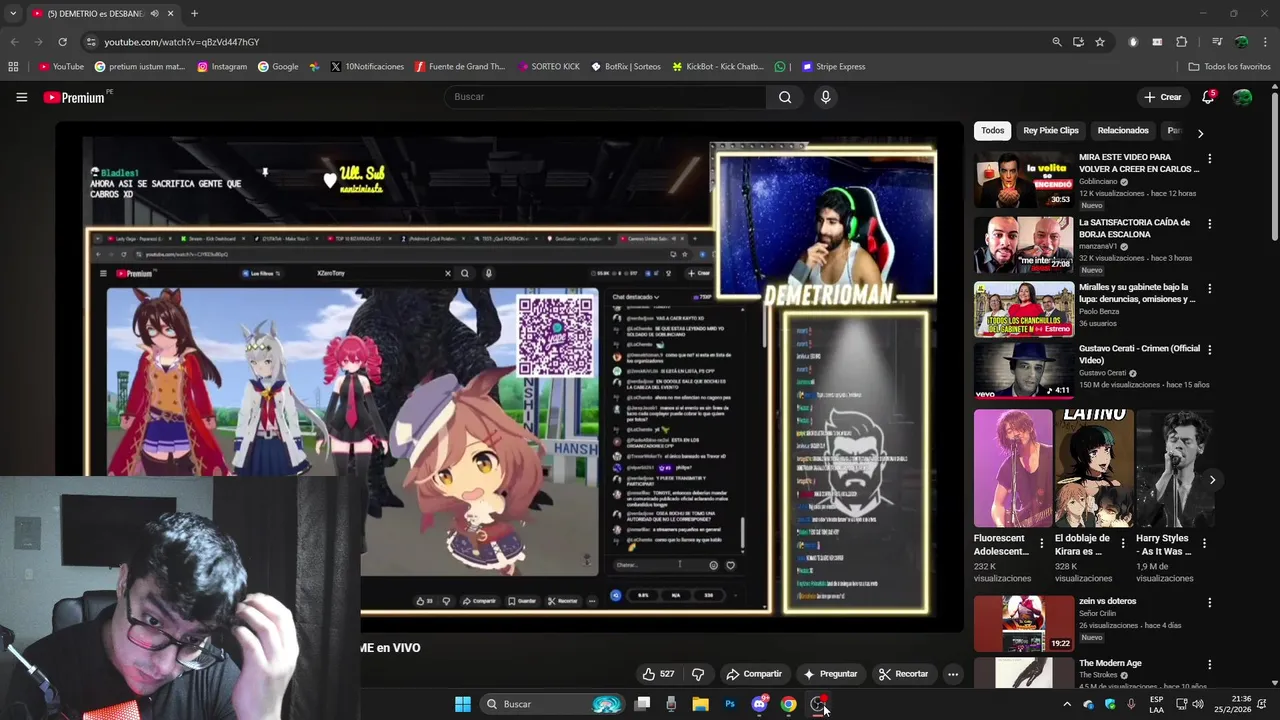
Task: Click the page vertical scrollbar
Action: click(x=1274, y=165)
